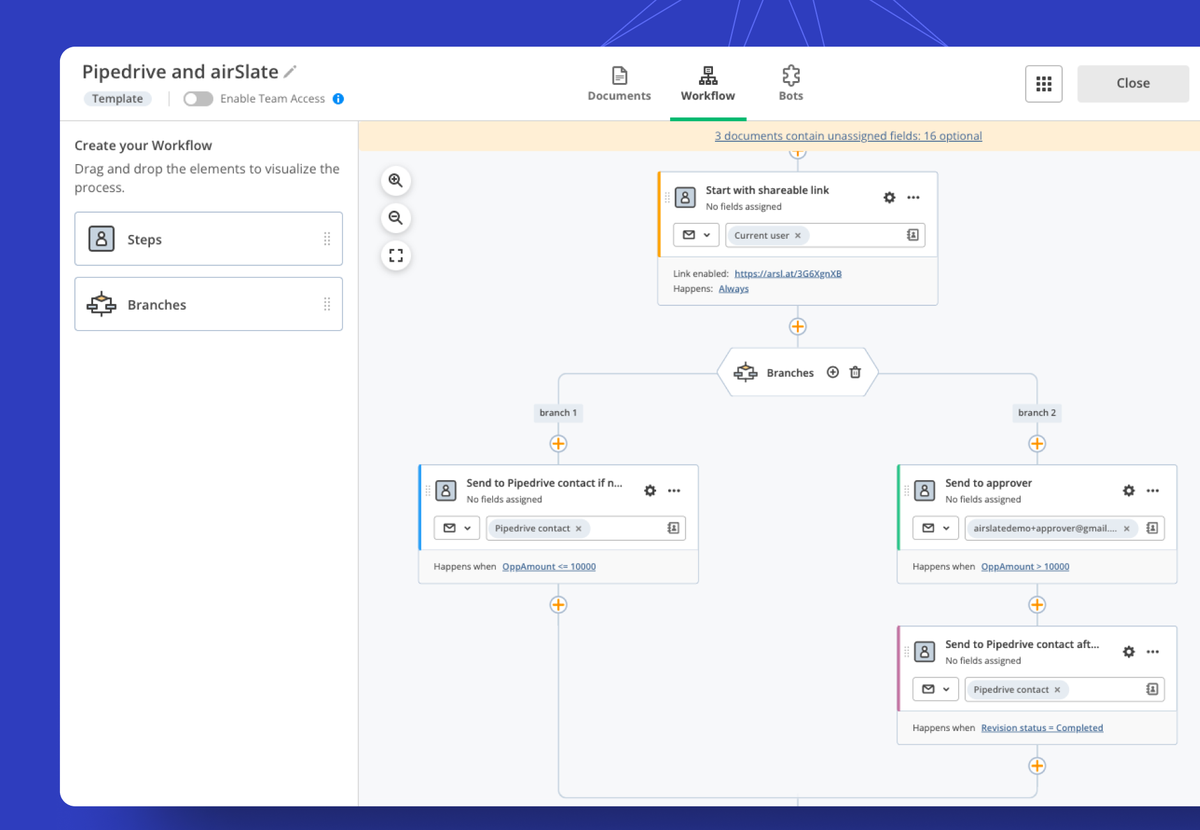The image size is (1200, 830).
Task: Click OppAmount <= 10000 condition link
Action: point(549,567)
